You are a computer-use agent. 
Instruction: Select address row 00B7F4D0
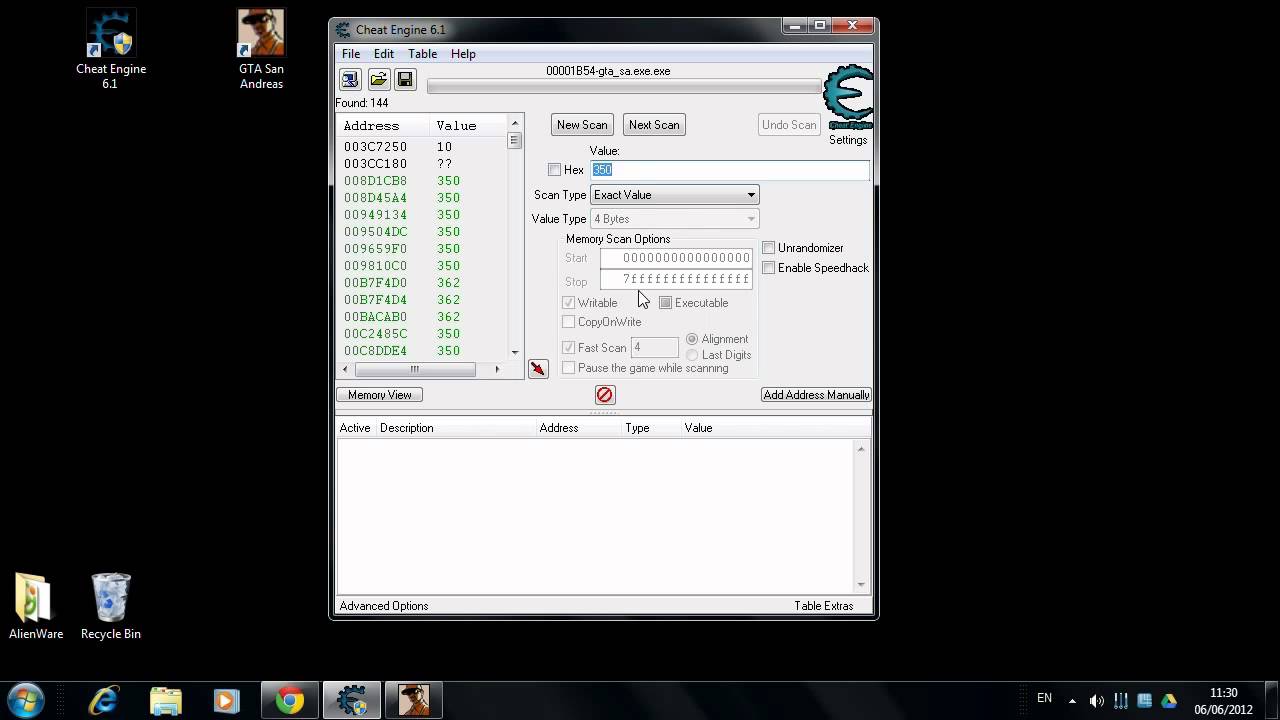pos(423,283)
